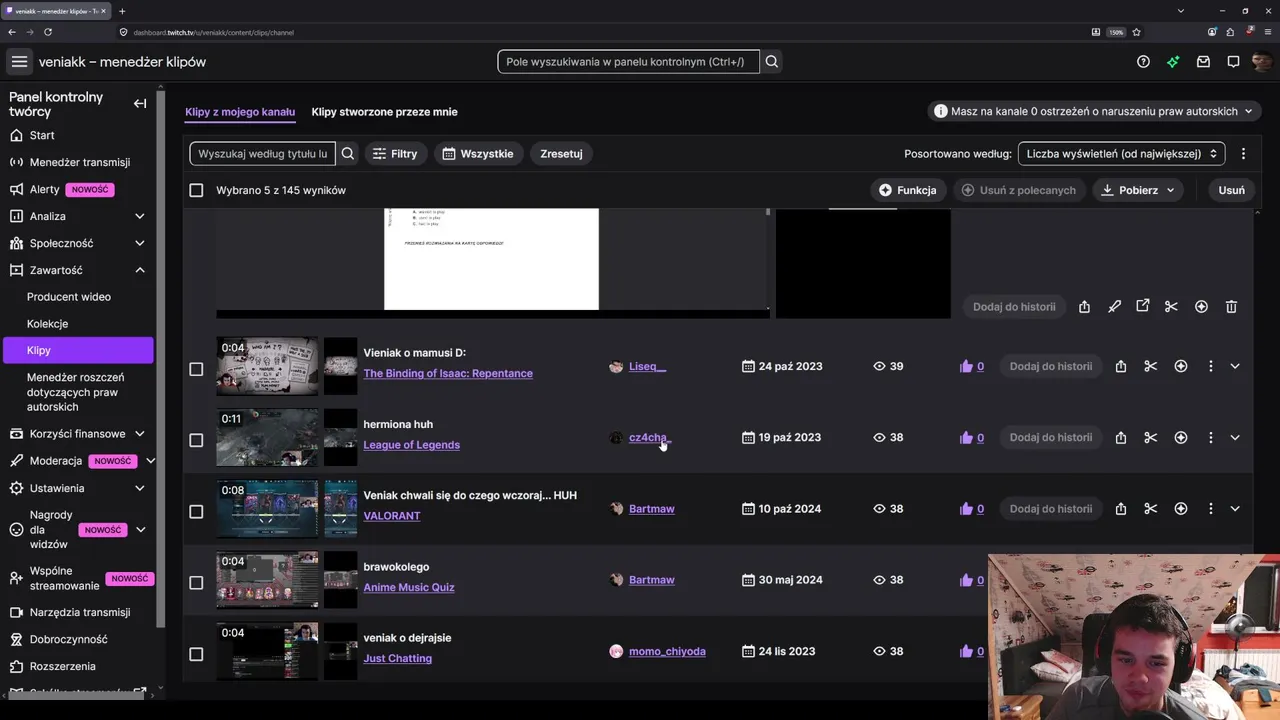The image size is (1280, 720).
Task: Open the help question mark icon
Action: [1143, 62]
